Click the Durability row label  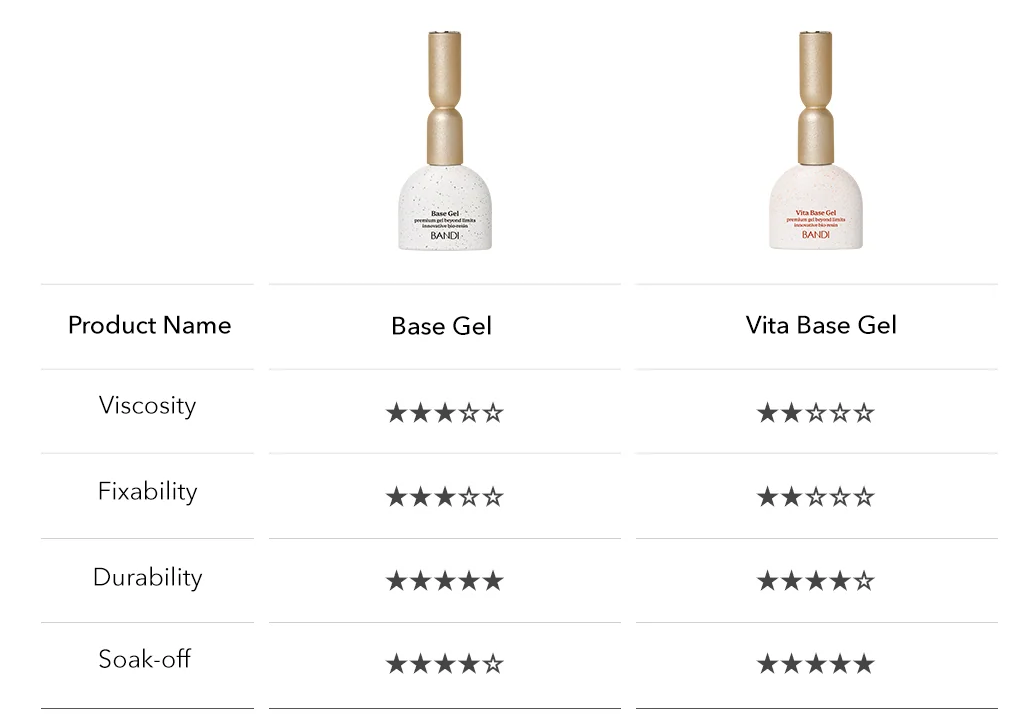click(x=147, y=577)
